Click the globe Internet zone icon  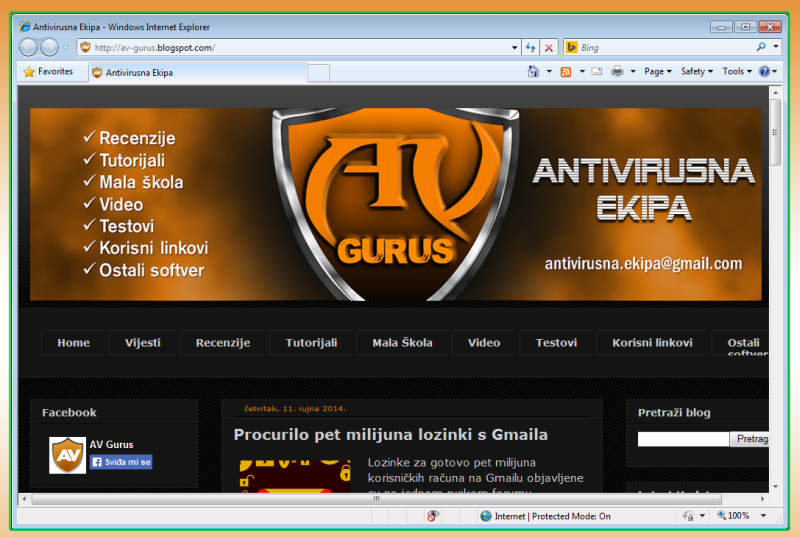click(x=486, y=516)
